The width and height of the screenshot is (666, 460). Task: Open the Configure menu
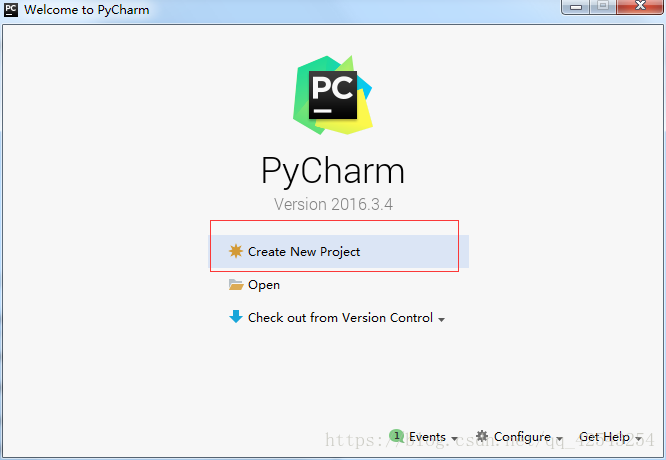522,437
